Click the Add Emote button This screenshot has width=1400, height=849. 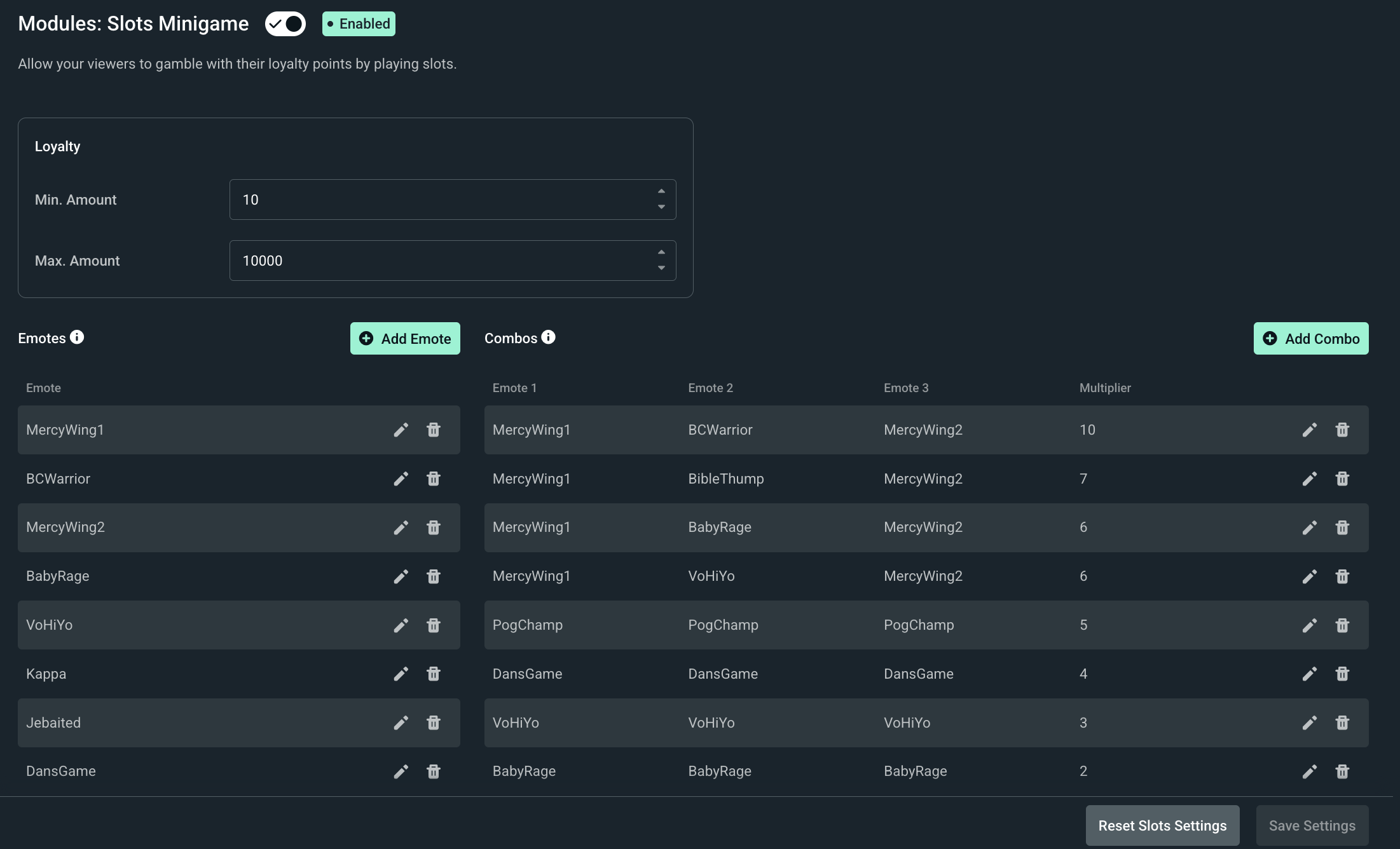405,339
